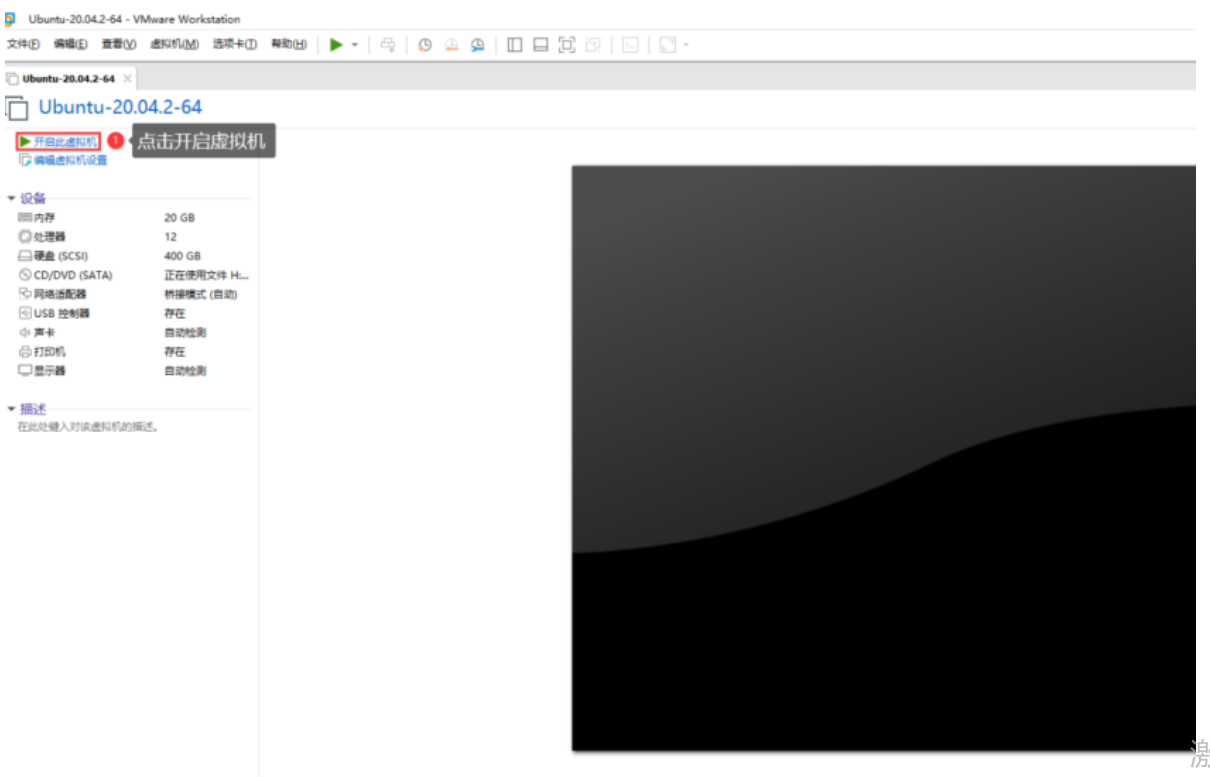Collapse the 描述 section
This screenshot has height=777, width=1210.
[11, 409]
